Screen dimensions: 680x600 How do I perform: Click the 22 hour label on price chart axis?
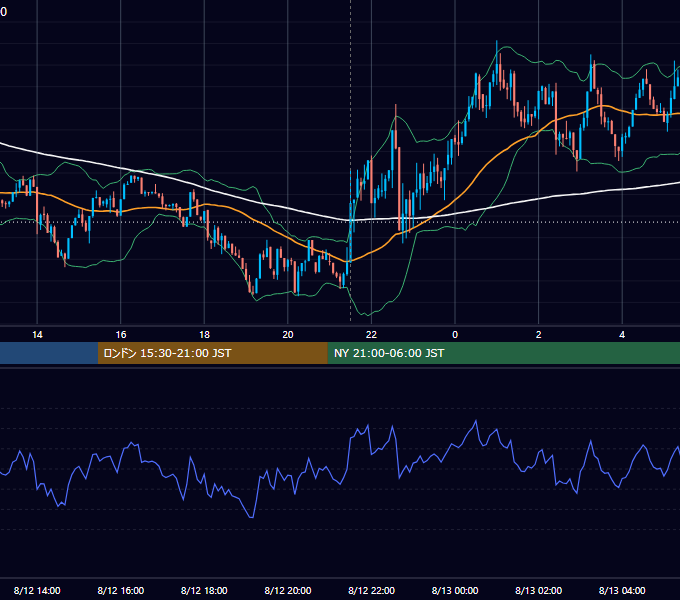371,335
